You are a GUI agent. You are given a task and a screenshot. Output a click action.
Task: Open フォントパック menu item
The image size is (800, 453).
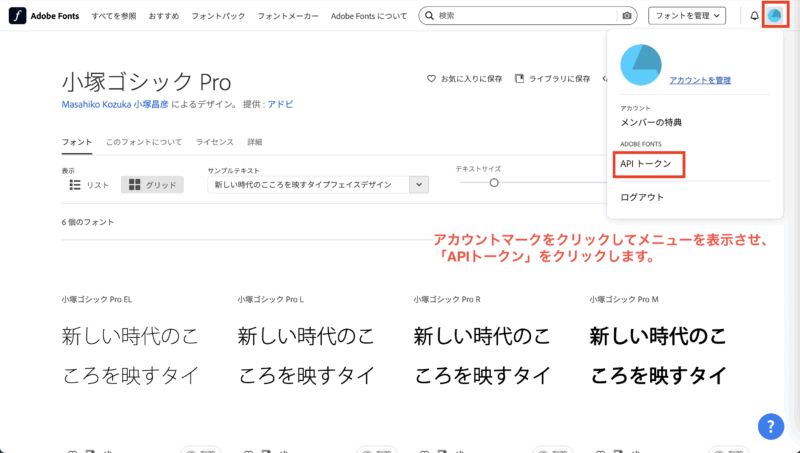click(218, 16)
